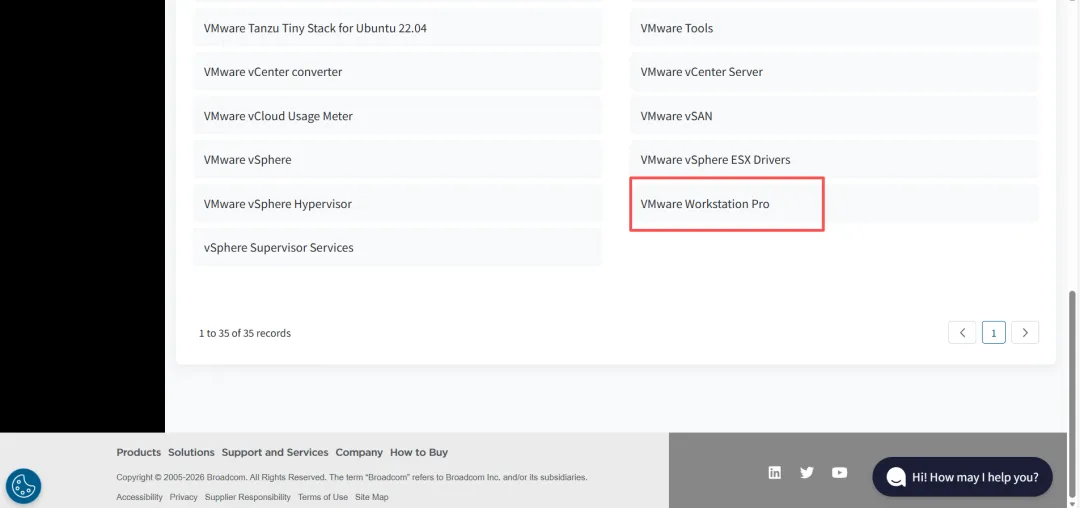The height and width of the screenshot is (508, 1080).
Task: Go to Broadcom's YouTube channel
Action: coord(840,472)
